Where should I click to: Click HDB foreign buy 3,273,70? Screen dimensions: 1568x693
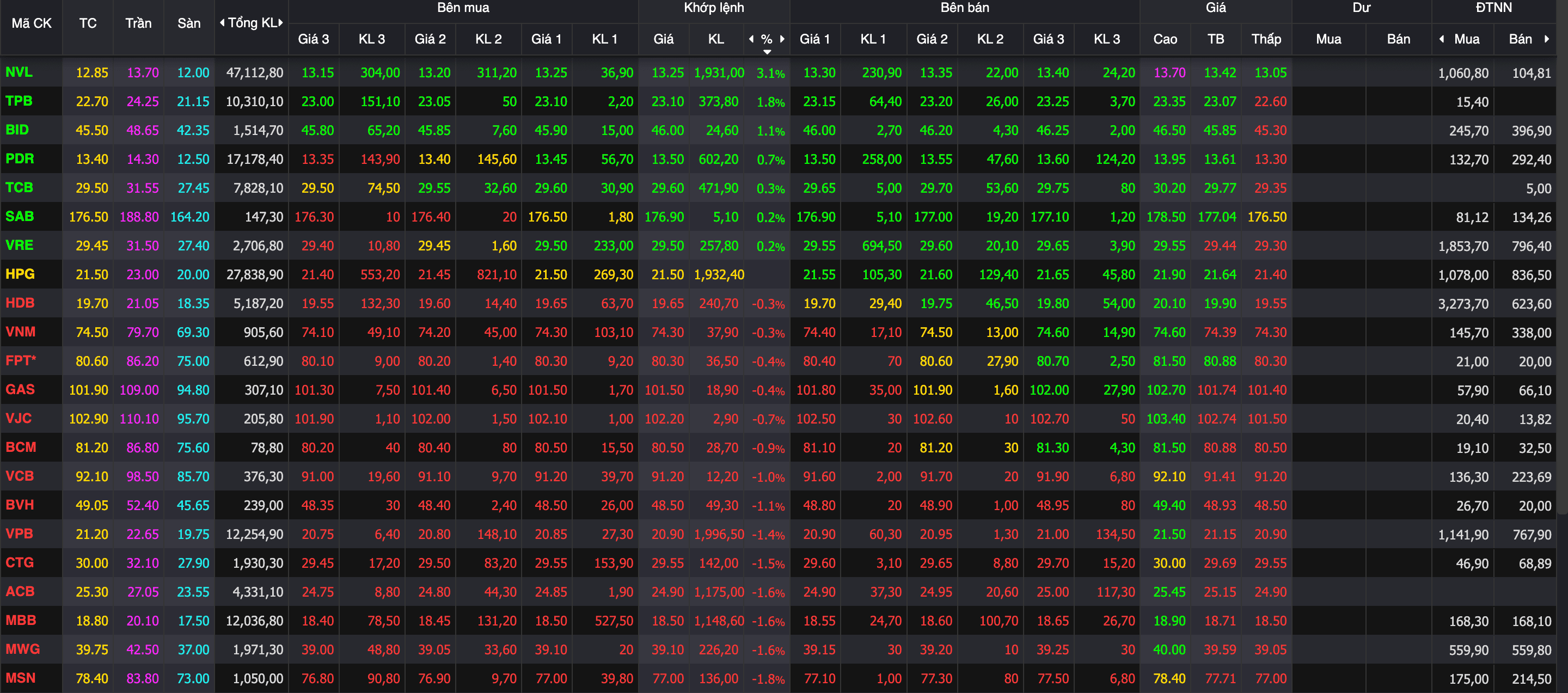coord(1463,304)
